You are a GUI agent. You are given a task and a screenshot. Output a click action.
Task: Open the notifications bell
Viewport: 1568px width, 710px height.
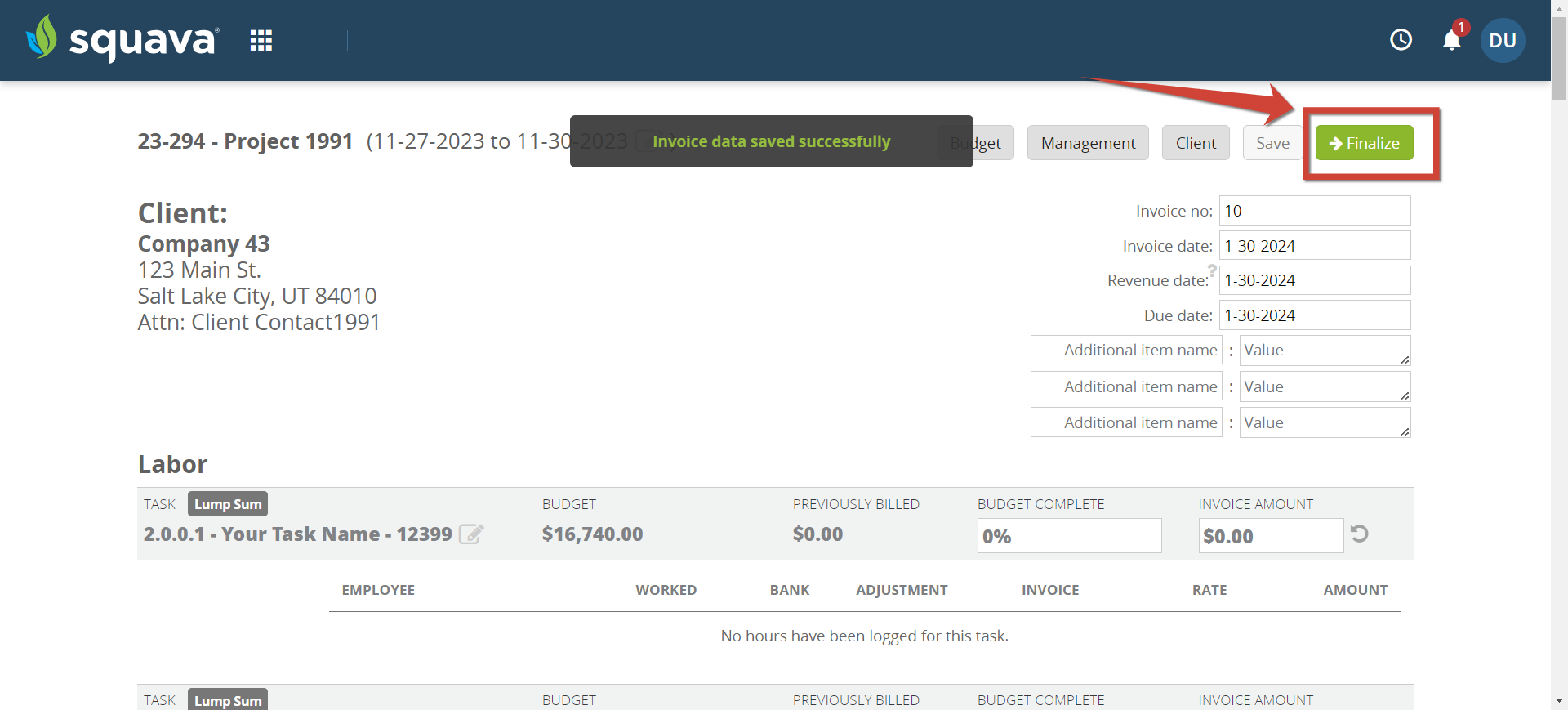coord(1451,40)
